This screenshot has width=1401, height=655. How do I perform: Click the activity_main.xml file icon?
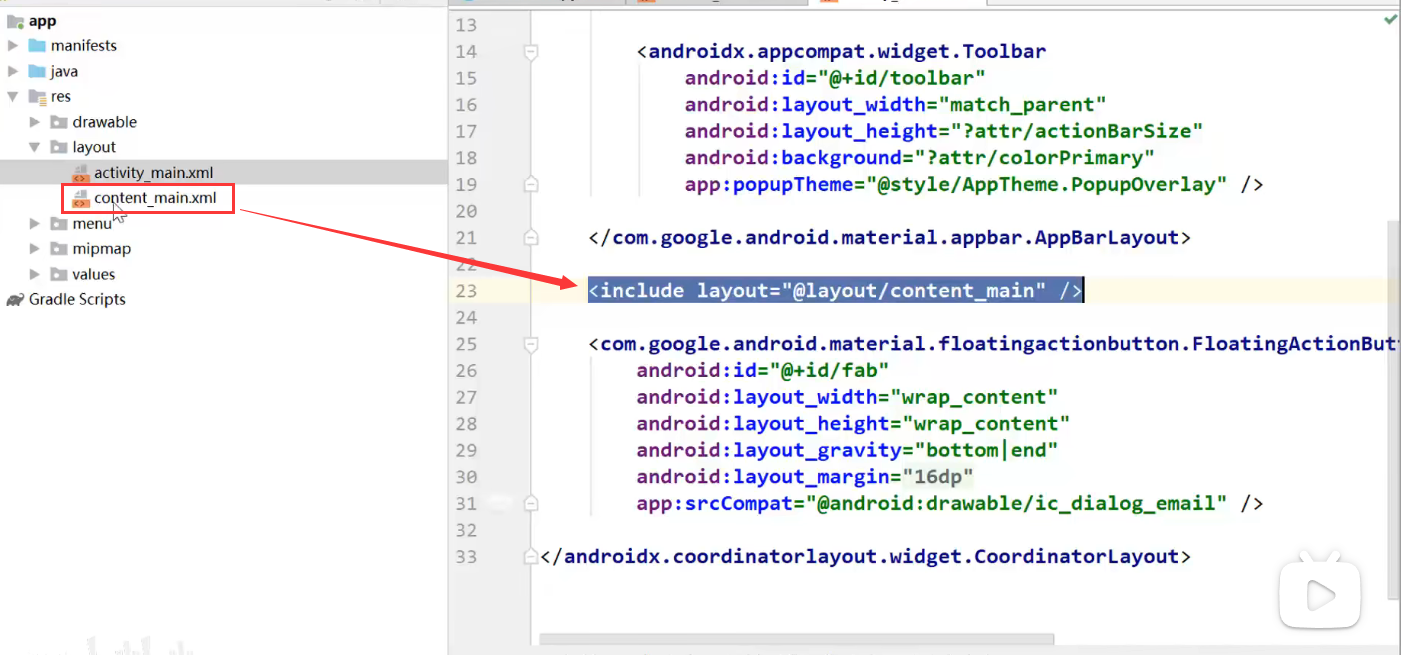coord(81,173)
